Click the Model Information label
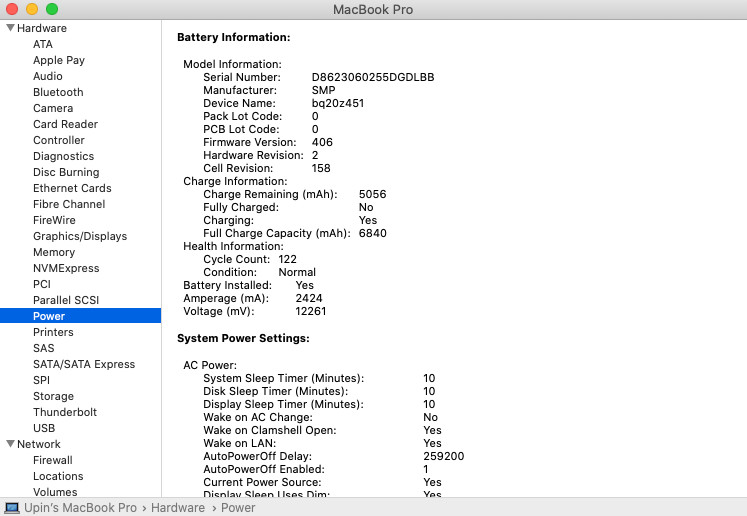The height and width of the screenshot is (516, 747). point(232,64)
